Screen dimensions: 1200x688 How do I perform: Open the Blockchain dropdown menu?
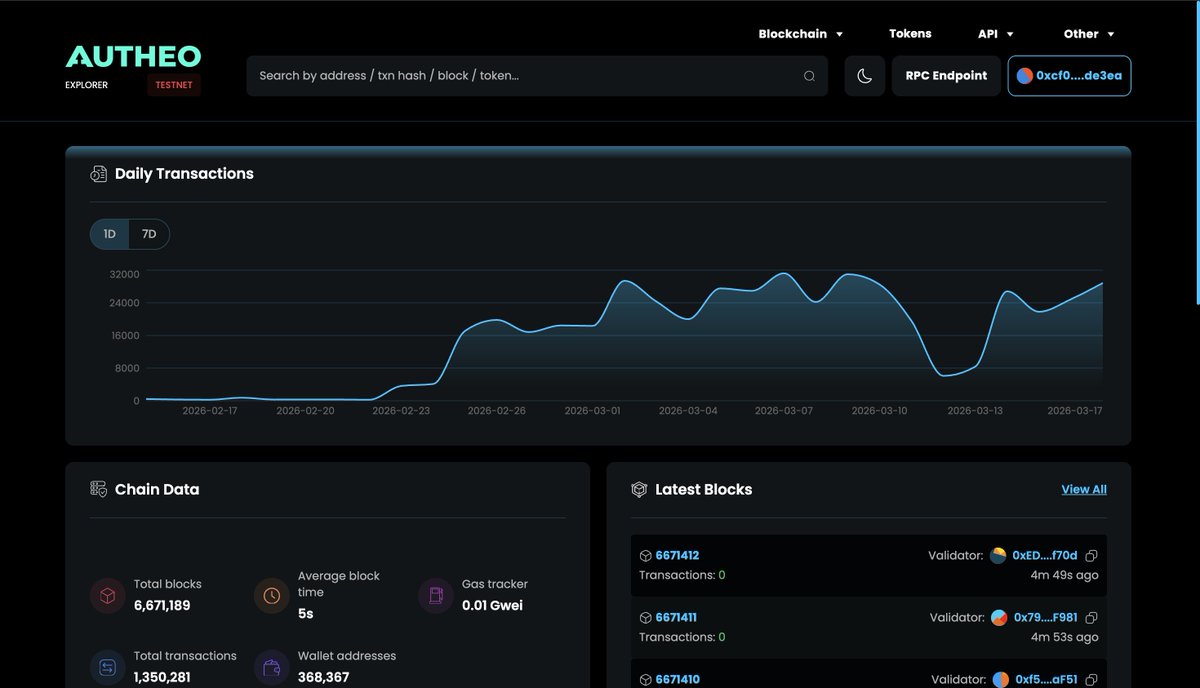point(801,34)
